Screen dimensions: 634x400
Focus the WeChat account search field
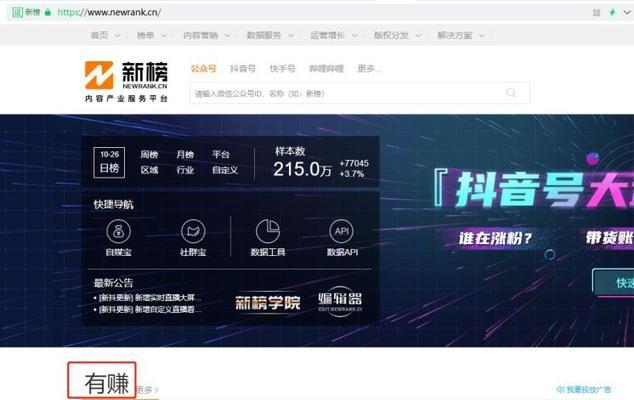point(359,93)
